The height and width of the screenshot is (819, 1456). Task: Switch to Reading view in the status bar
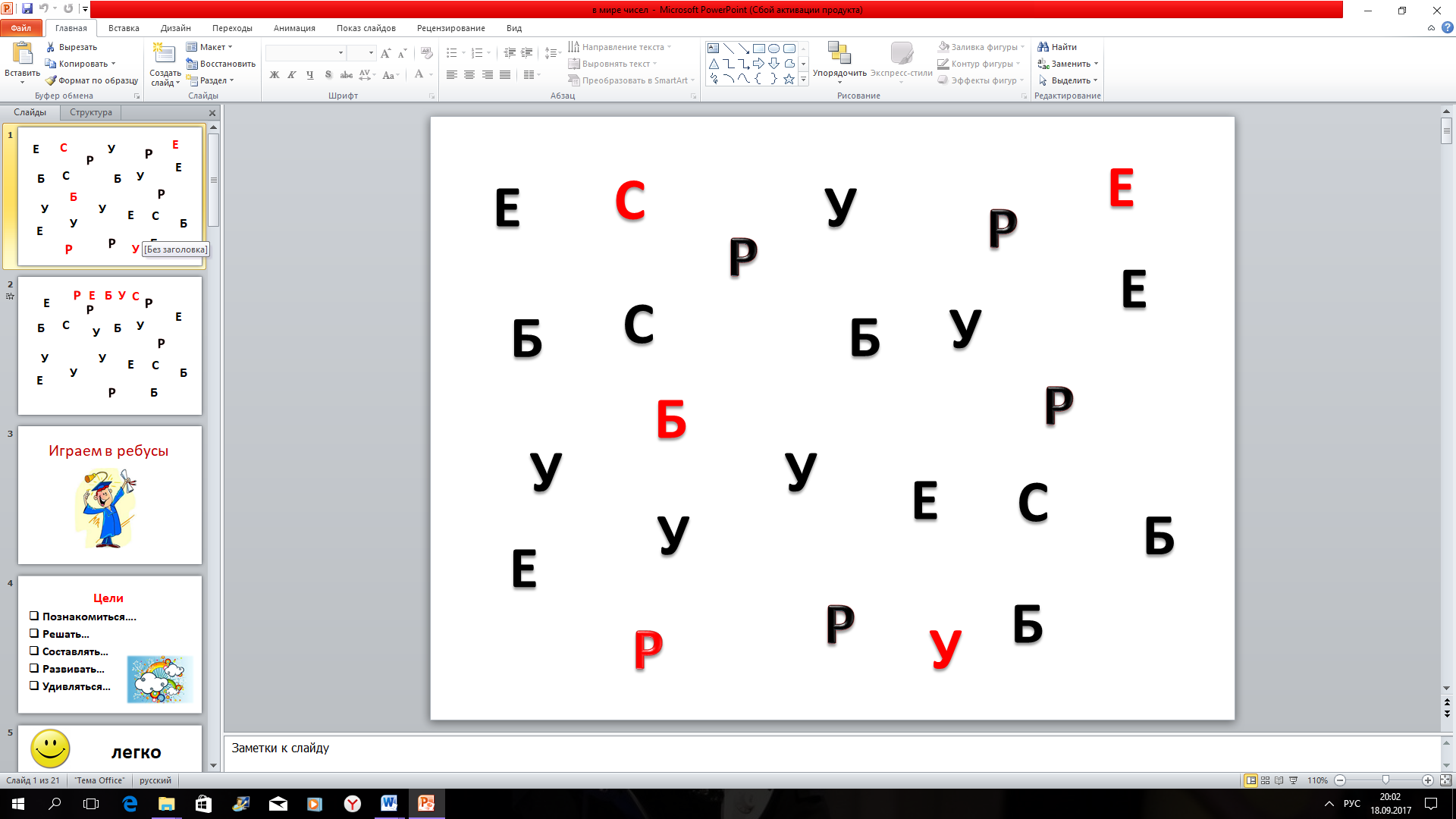(x=1279, y=780)
